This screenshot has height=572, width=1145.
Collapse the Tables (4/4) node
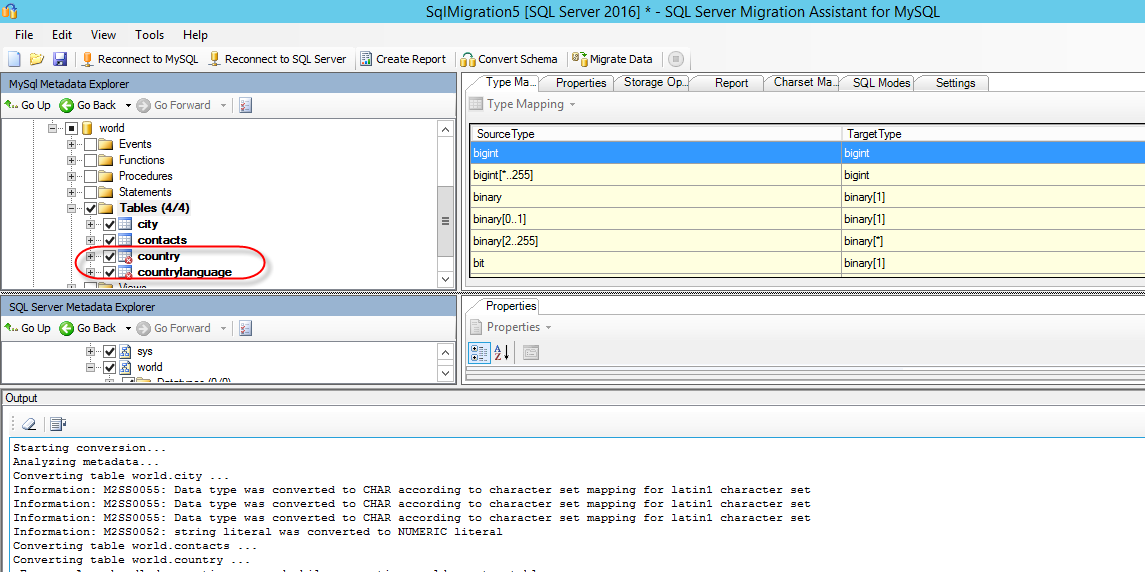click(72, 209)
